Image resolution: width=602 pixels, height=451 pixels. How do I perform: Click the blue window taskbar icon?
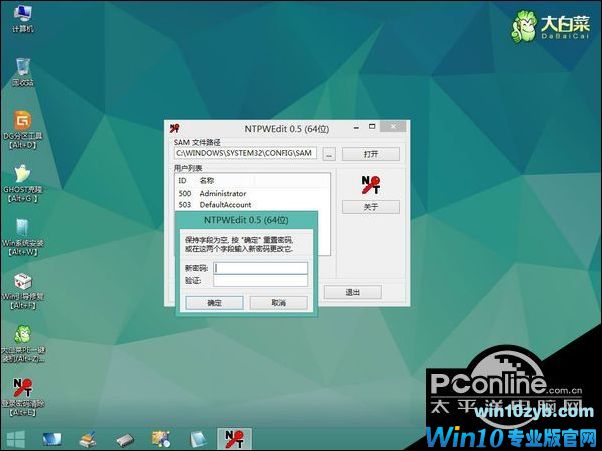tap(198, 439)
